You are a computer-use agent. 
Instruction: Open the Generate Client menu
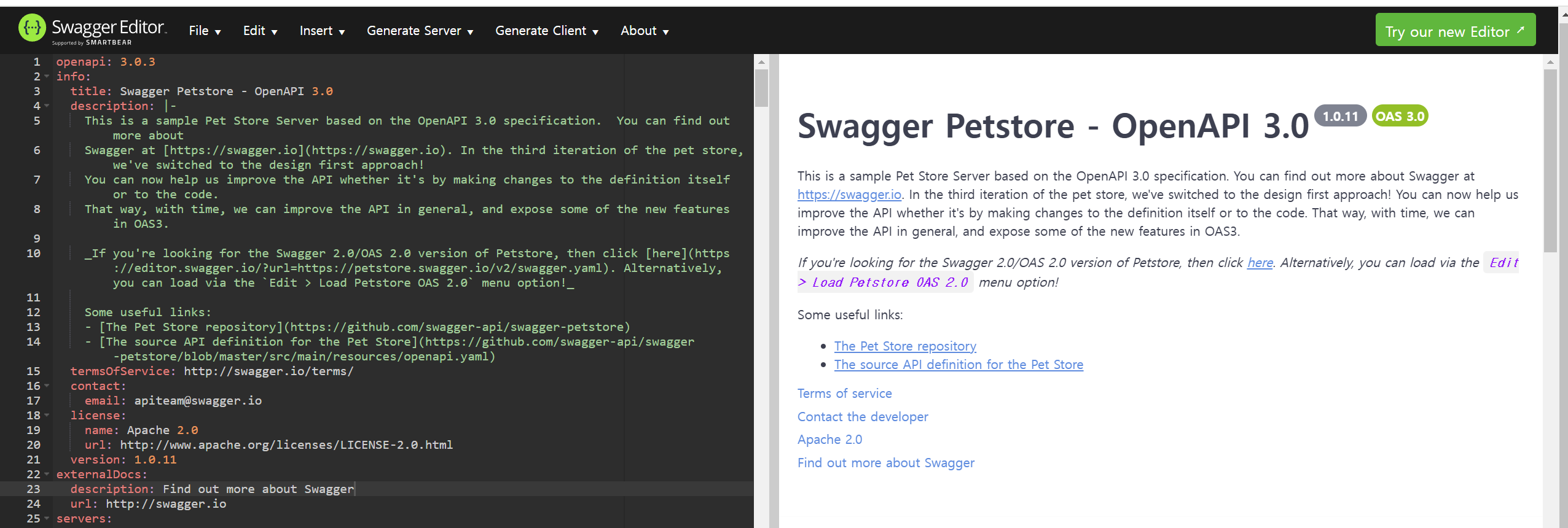[547, 31]
